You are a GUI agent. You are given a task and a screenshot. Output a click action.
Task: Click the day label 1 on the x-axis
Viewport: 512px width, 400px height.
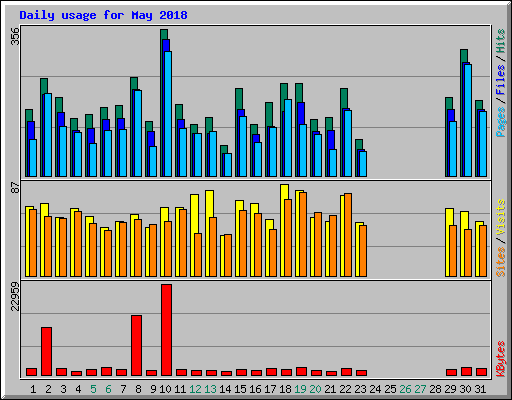(33, 389)
